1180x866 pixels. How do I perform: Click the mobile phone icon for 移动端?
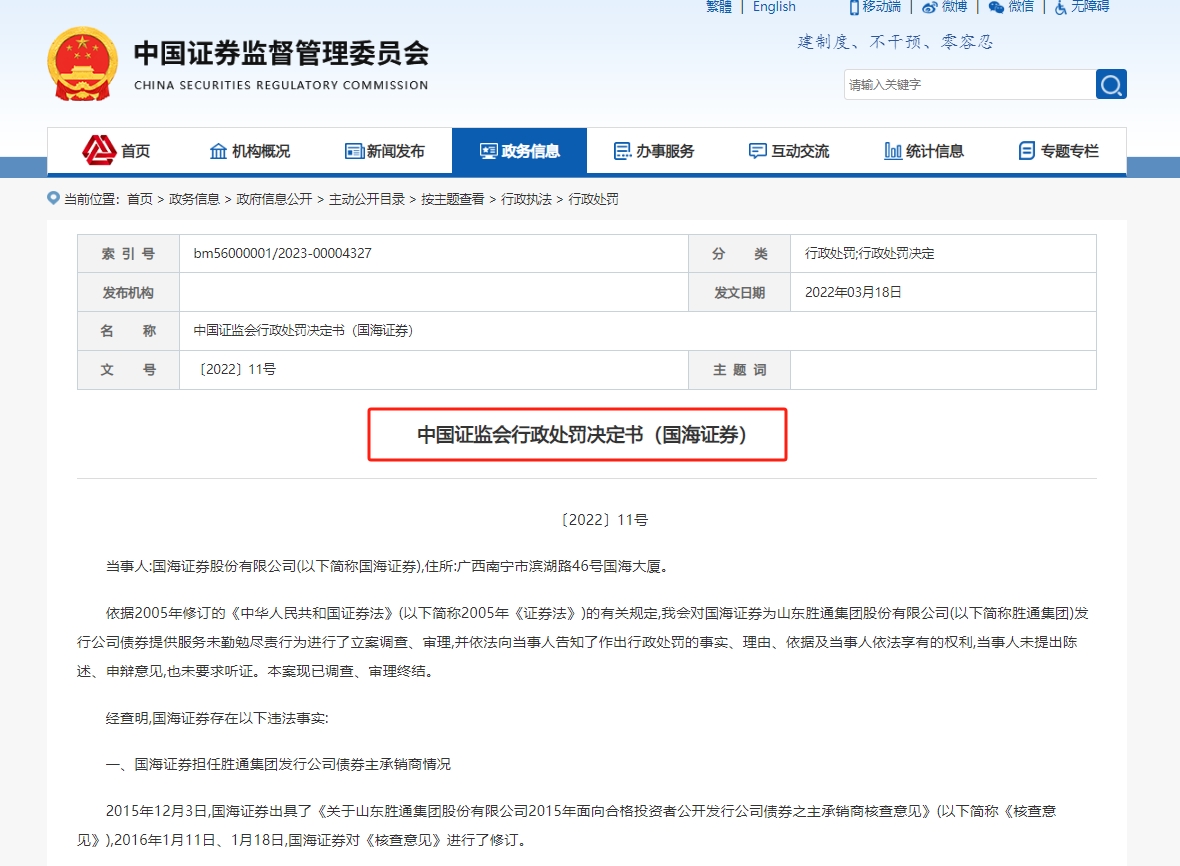[854, 8]
